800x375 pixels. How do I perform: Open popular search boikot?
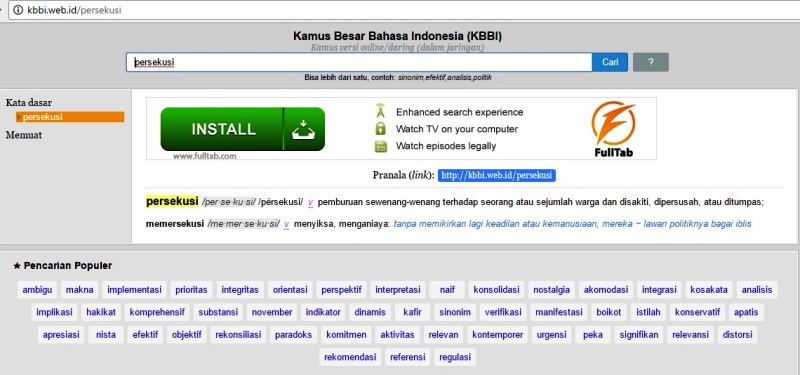(609, 312)
